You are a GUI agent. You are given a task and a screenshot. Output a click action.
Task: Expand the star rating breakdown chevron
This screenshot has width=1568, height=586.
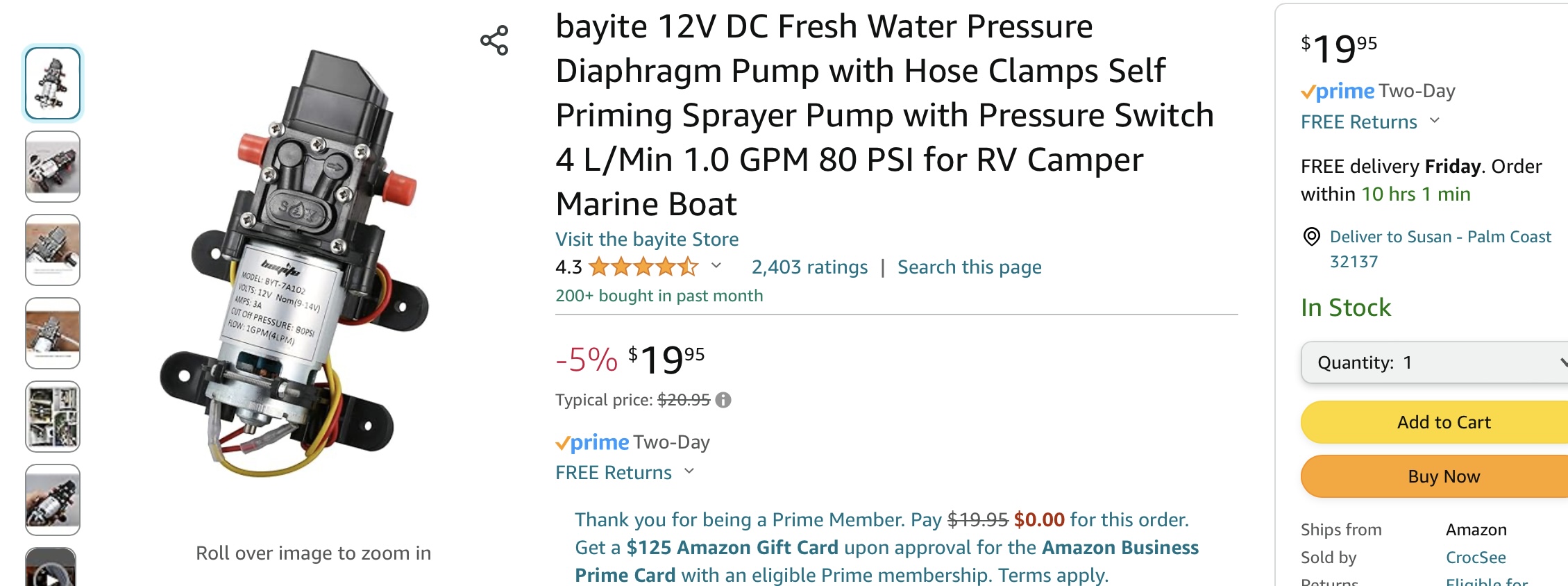tap(716, 266)
